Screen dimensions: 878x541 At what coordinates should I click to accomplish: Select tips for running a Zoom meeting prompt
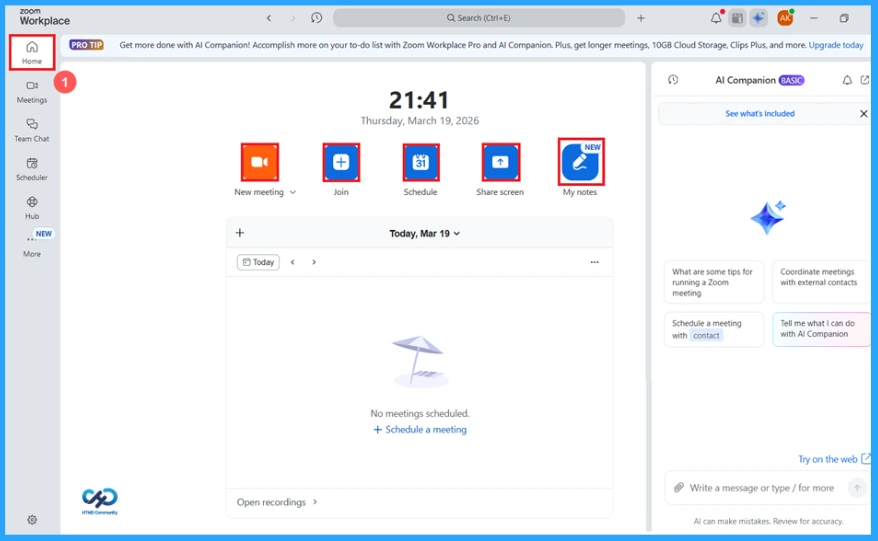pos(714,282)
